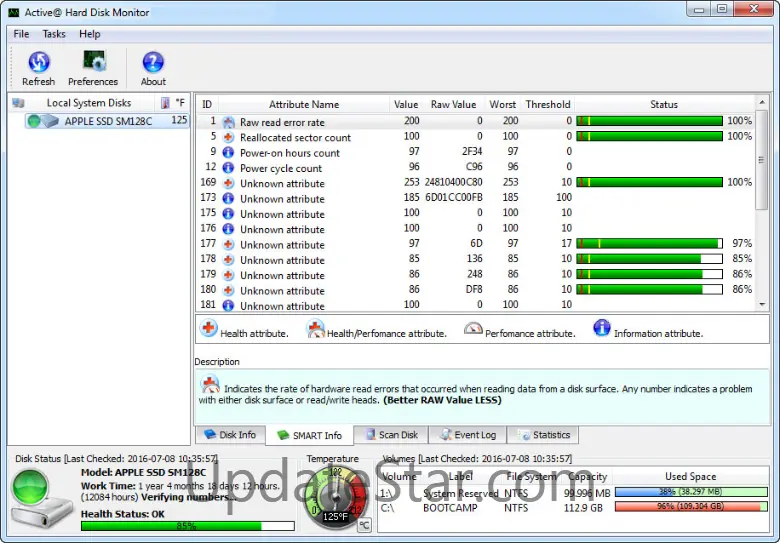
Task: Click the info icon of attribute 176
Action: [x=228, y=229]
